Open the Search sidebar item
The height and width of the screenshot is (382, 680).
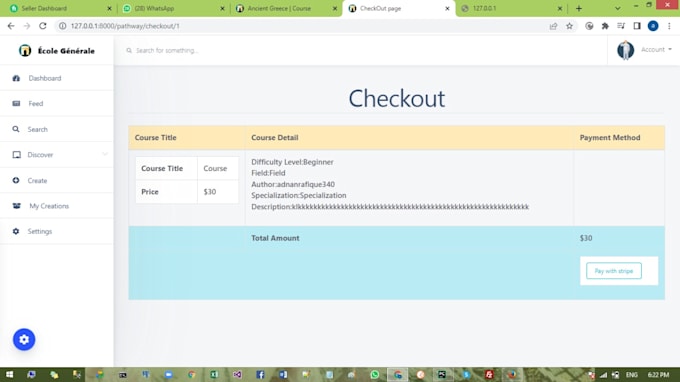point(57,129)
